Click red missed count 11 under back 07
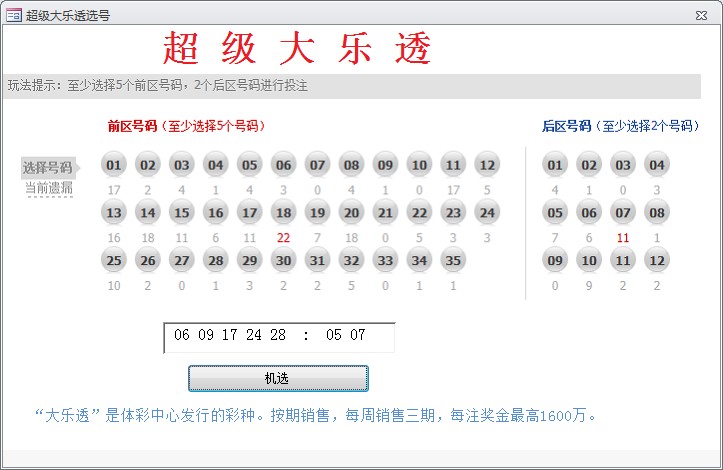Screen dimensions: 723x470 [622, 238]
